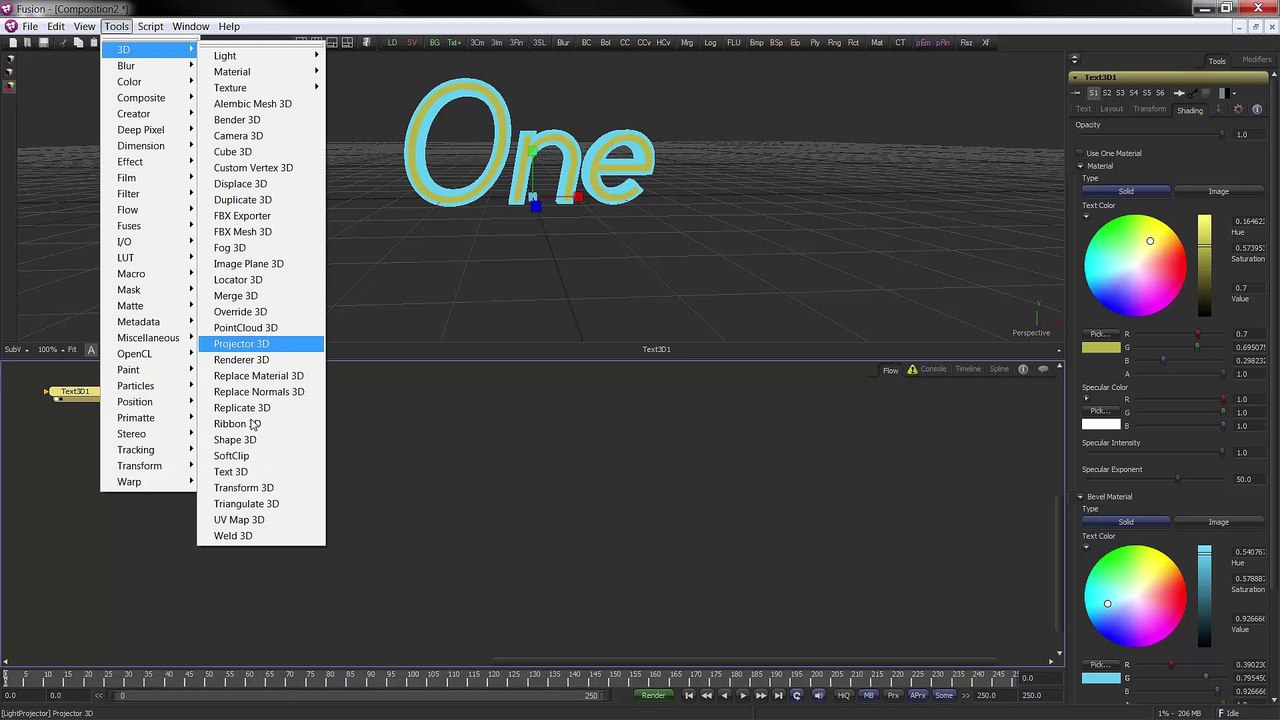Toggle HQ high quality mode
The width and height of the screenshot is (1280, 720).
(x=844, y=695)
